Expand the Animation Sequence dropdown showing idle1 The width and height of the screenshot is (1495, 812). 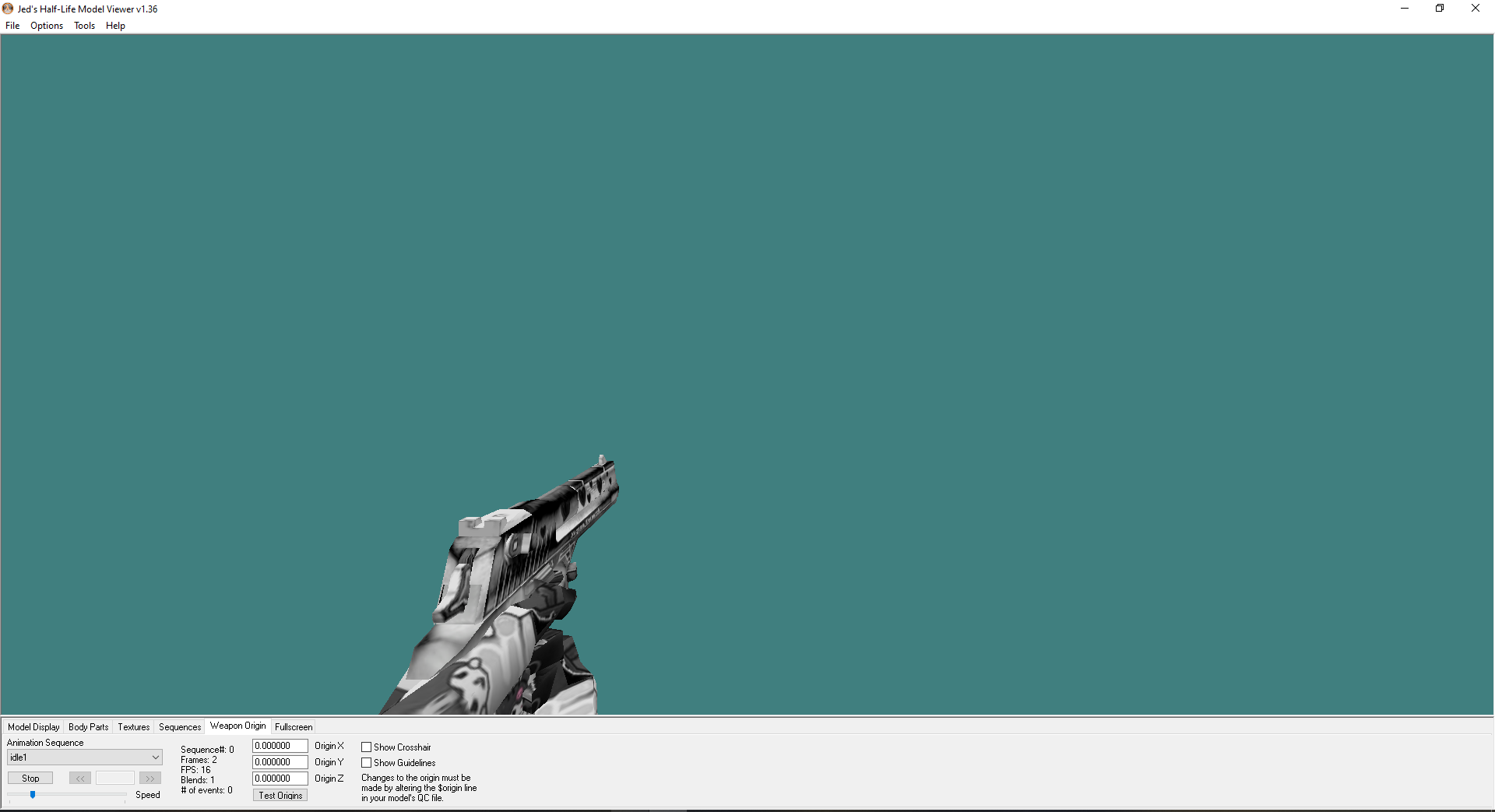pos(85,758)
